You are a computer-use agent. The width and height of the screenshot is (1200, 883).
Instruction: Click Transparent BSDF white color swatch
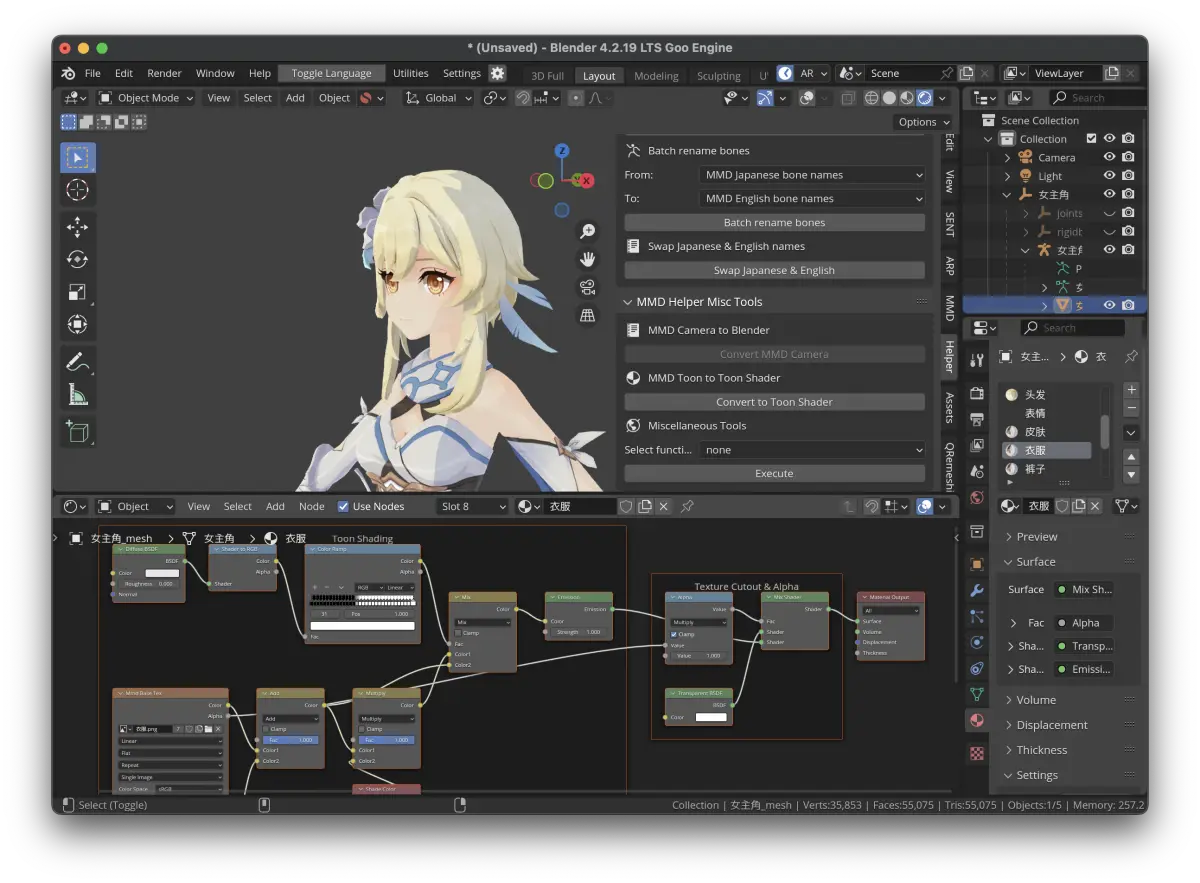[x=711, y=717]
